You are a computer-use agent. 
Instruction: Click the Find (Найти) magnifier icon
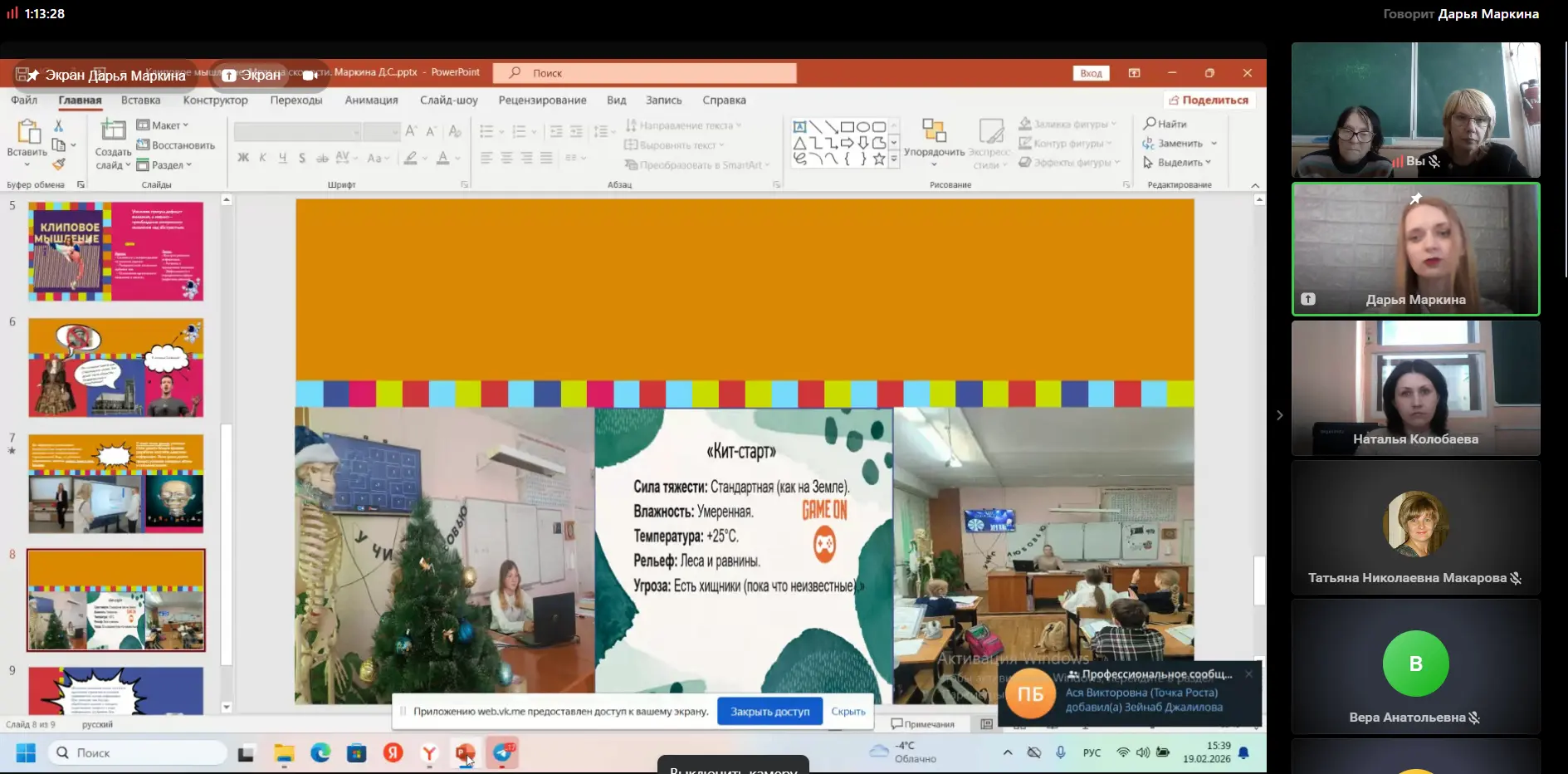pos(1150,124)
